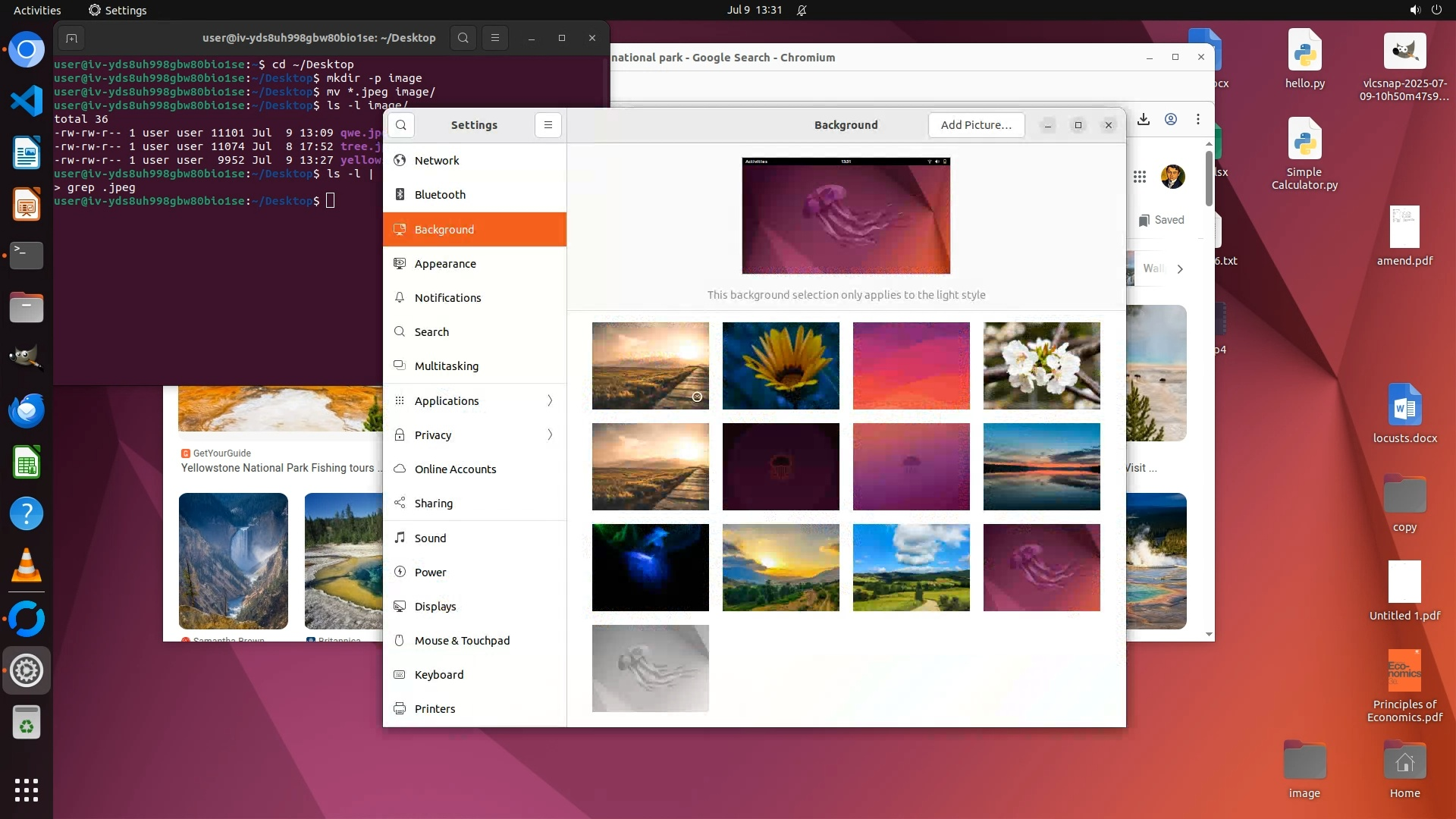The image size is (1456, 819).
Task: Open Displays settings panel
Action: point(435,606)
